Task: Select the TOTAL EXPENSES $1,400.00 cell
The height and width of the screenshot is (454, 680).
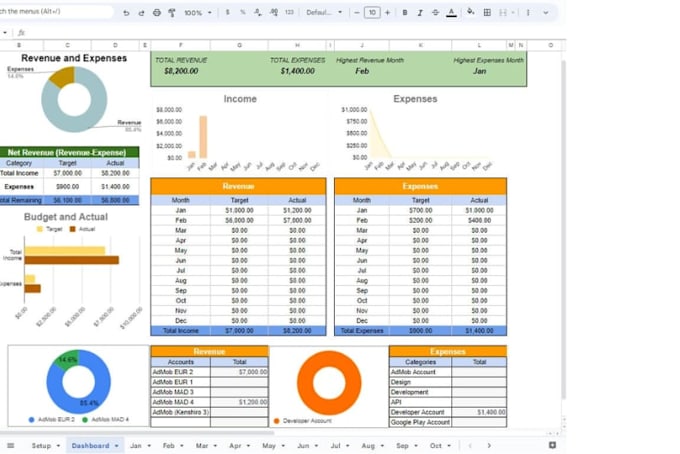Action: pyautogui.click(x=297, y=71)
